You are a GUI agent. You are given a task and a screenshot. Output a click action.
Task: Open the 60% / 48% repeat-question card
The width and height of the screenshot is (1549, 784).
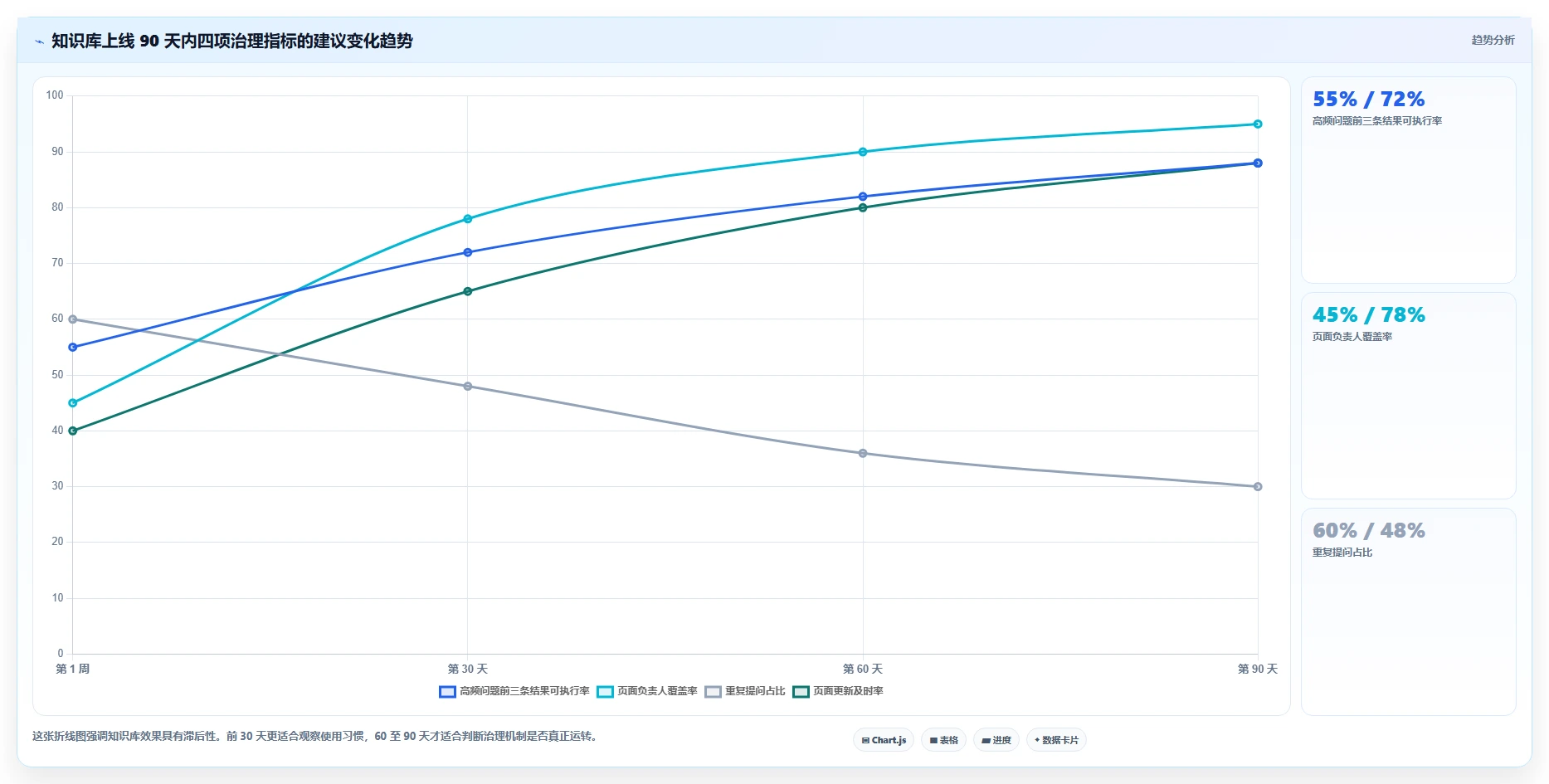pyautogui.click(x=1408, y=611)
